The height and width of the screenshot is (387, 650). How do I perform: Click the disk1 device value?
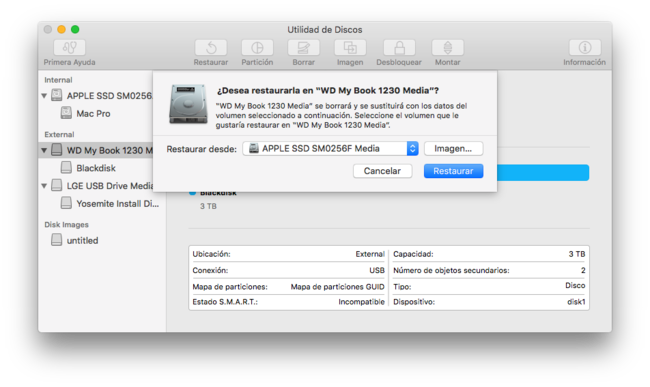(x=576, y=302)
